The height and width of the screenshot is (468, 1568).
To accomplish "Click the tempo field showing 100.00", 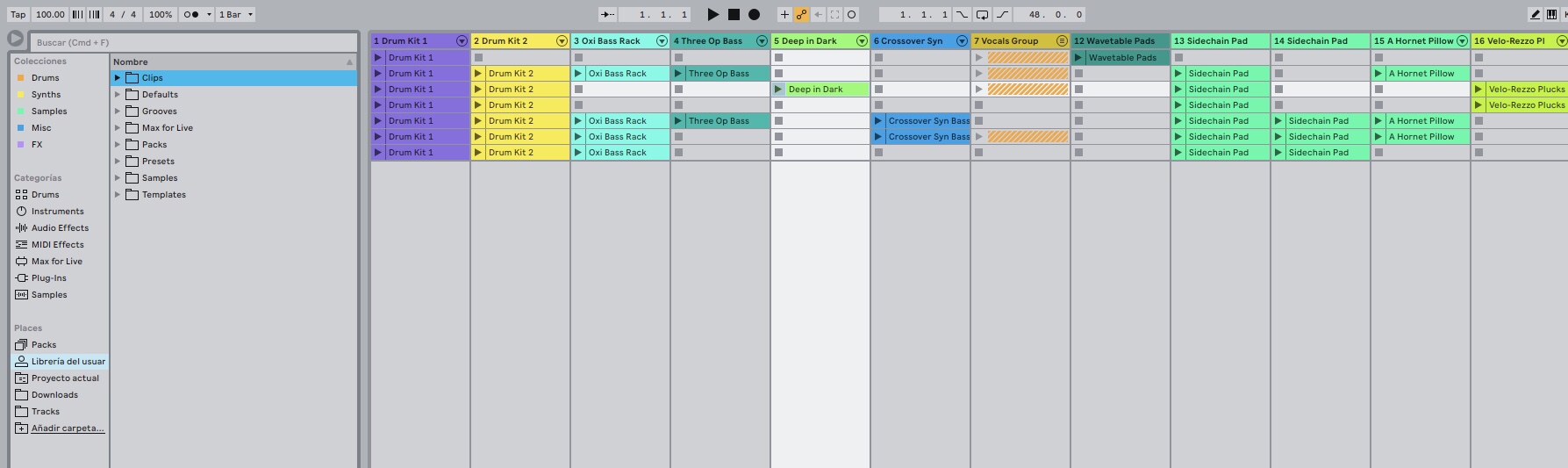I will tap(50, 14).
